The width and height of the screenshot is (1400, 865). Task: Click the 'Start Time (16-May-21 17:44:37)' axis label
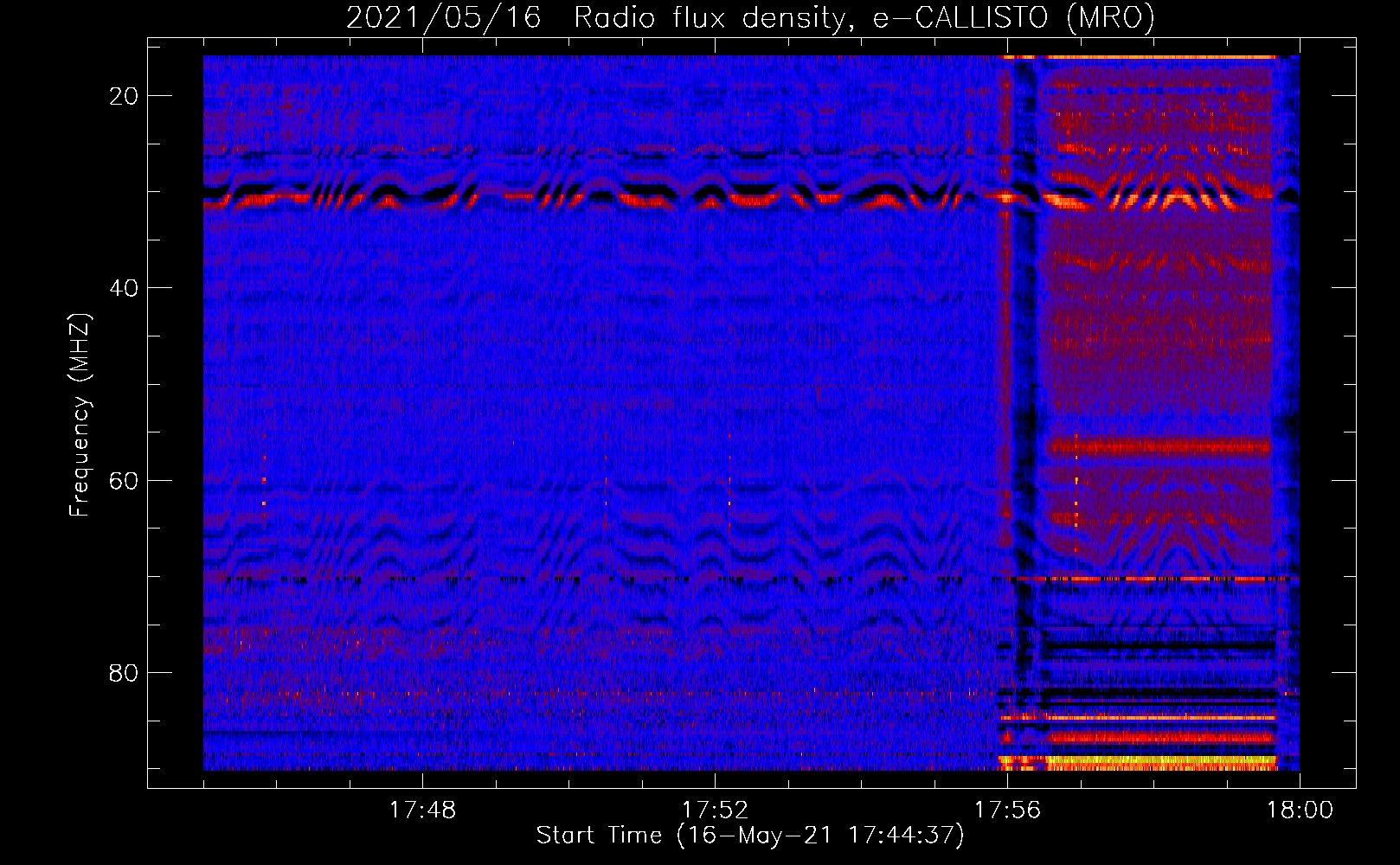pyautogui.click(x=750, y=836)
